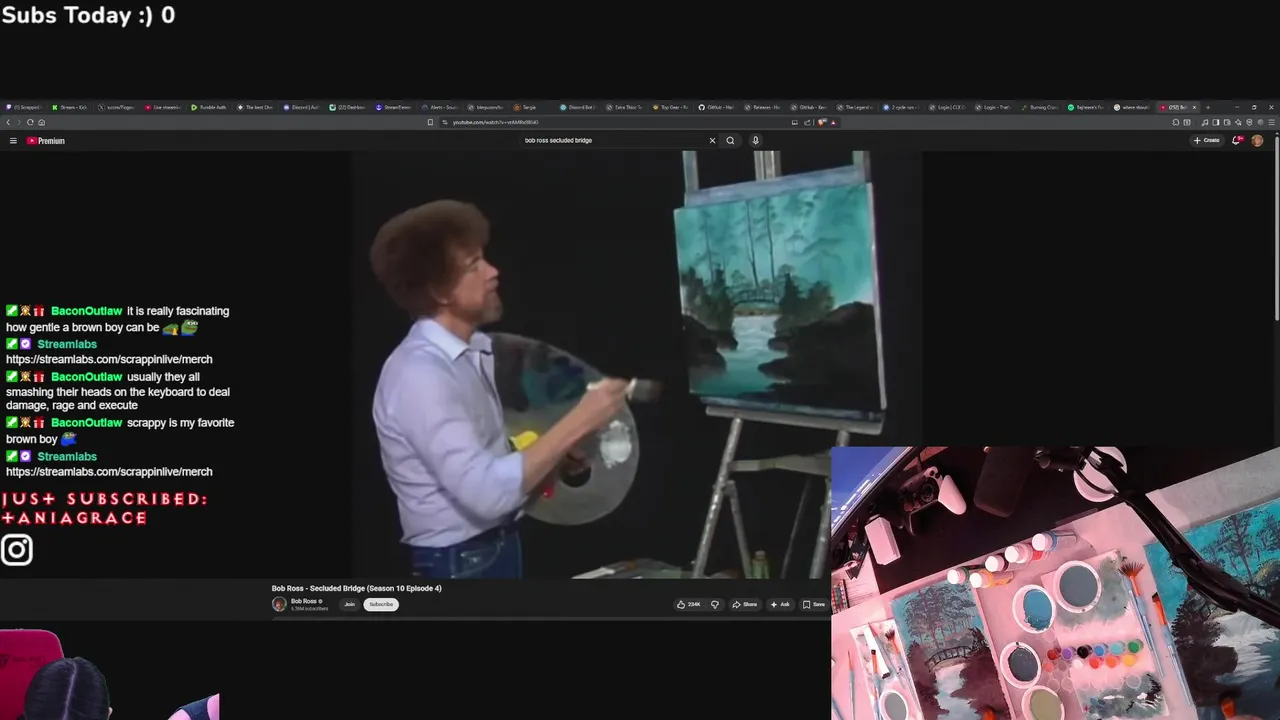The width and height of the screenshot is (1280, 720).
Task: Save the video to a playlist
Action: pyautogui.click(x=814, y=604)
